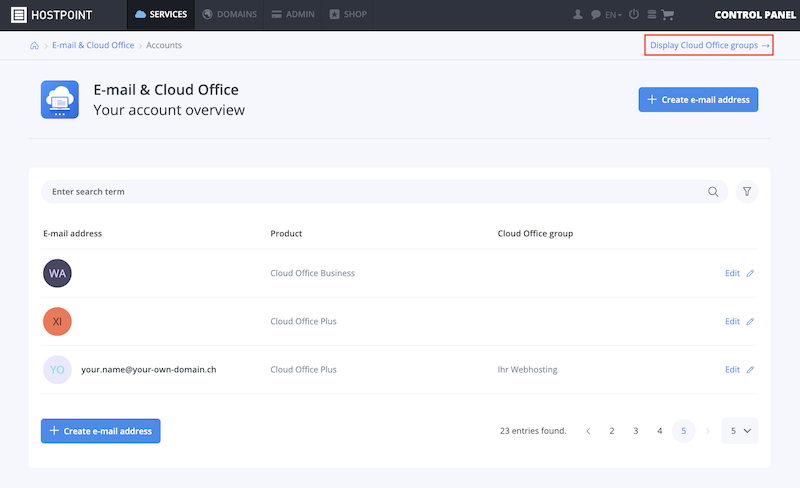Click top Create e-mail address button

(698, 100)
